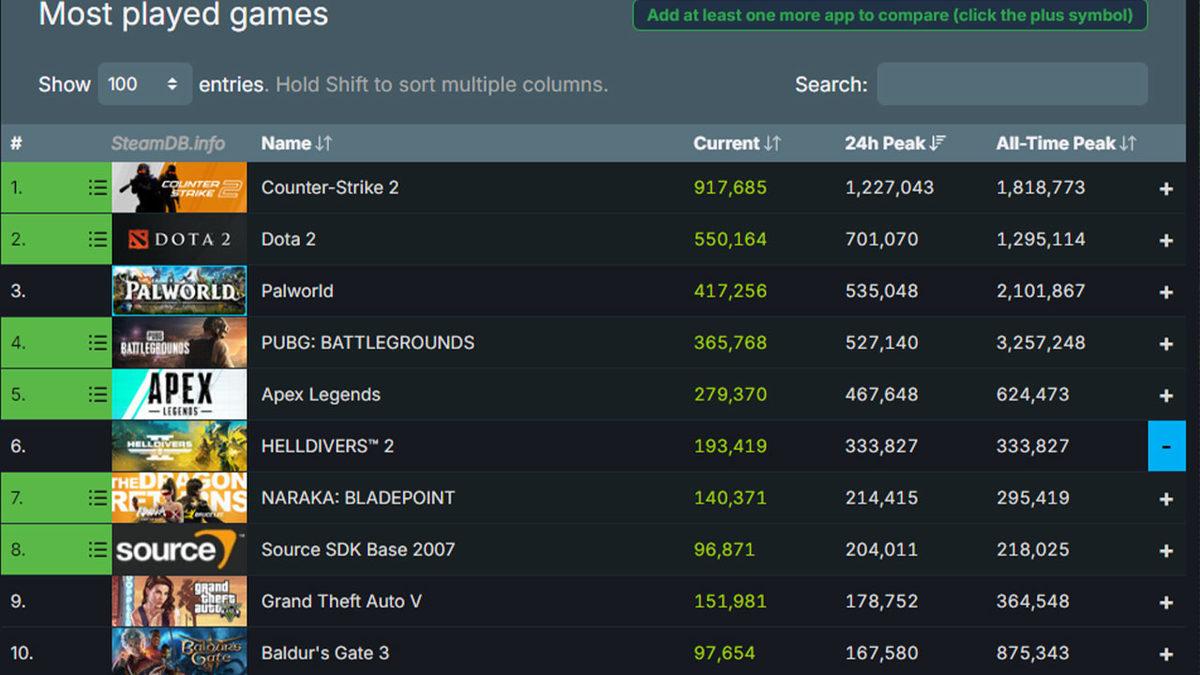
Task: Sort by the Current column header
Action: tap(736, 143)
